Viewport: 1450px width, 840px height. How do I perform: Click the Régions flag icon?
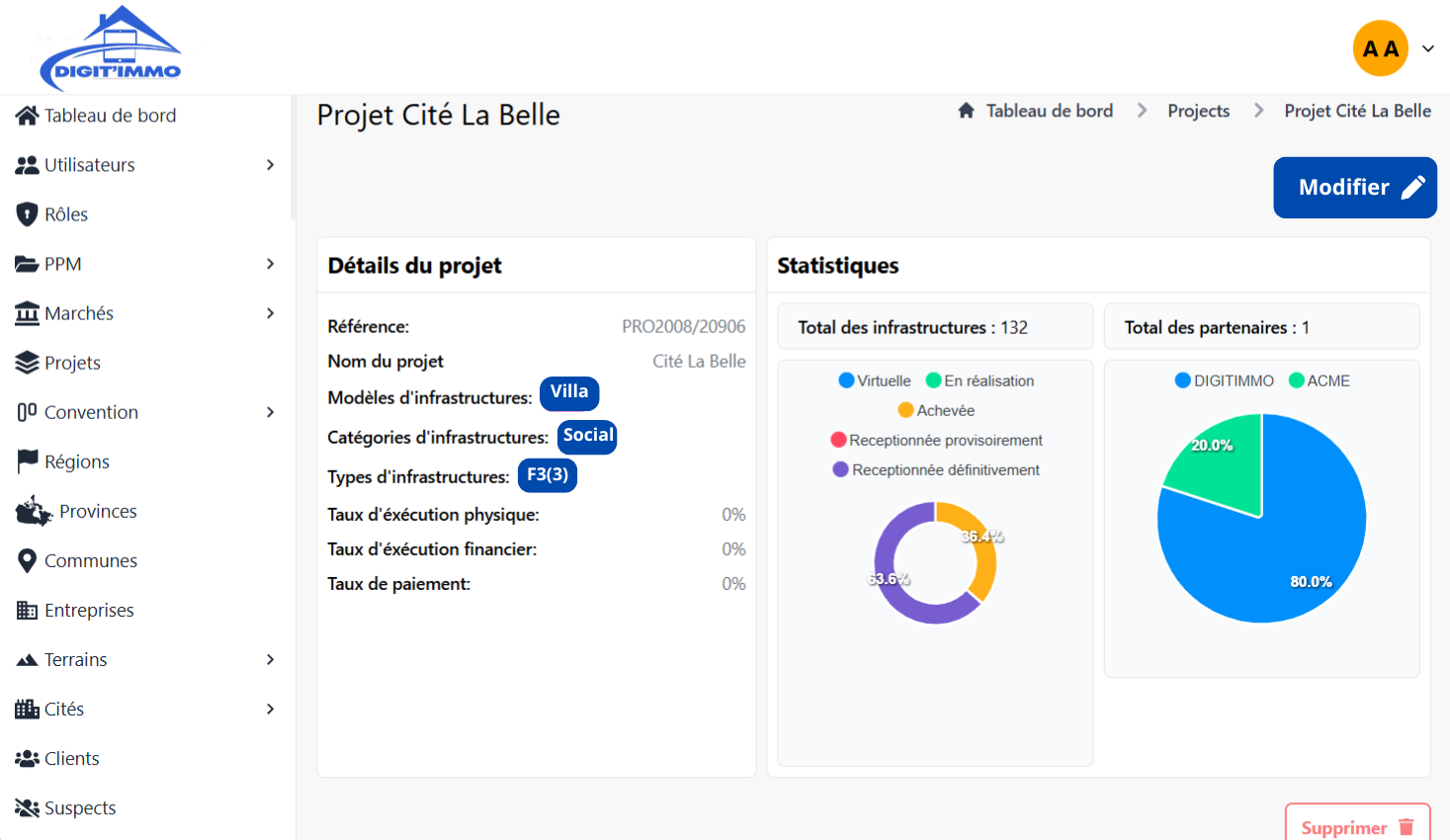[27, 462]
